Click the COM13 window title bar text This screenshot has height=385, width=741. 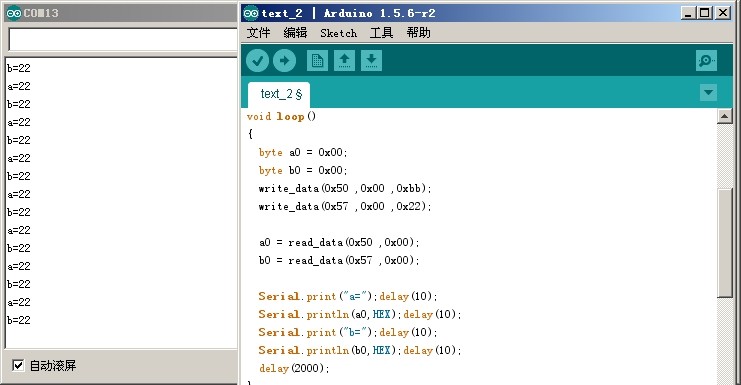point(41,13)
